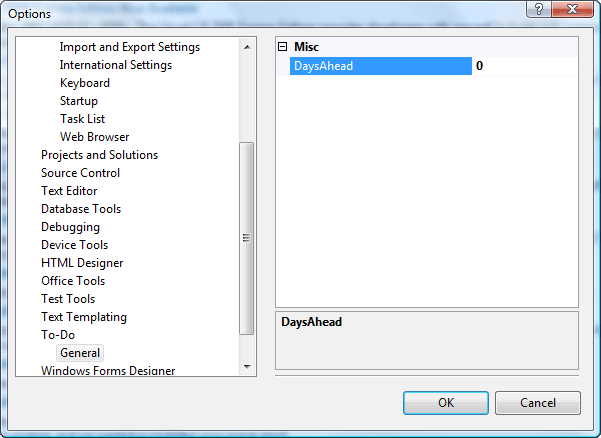
Task: Open the Startup options page
Action: click(79, 101)
